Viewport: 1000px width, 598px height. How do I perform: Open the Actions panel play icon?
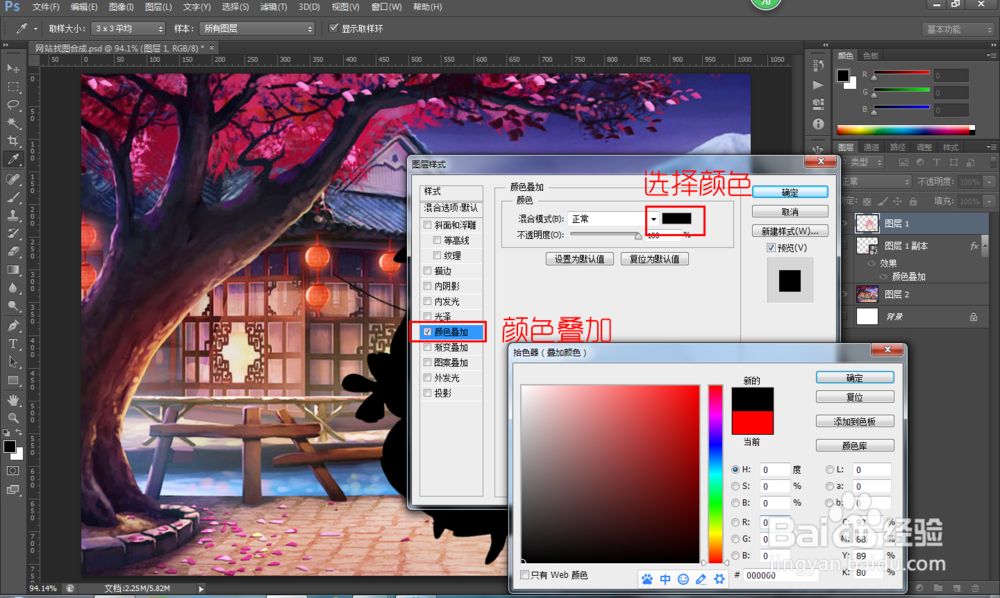818,85
